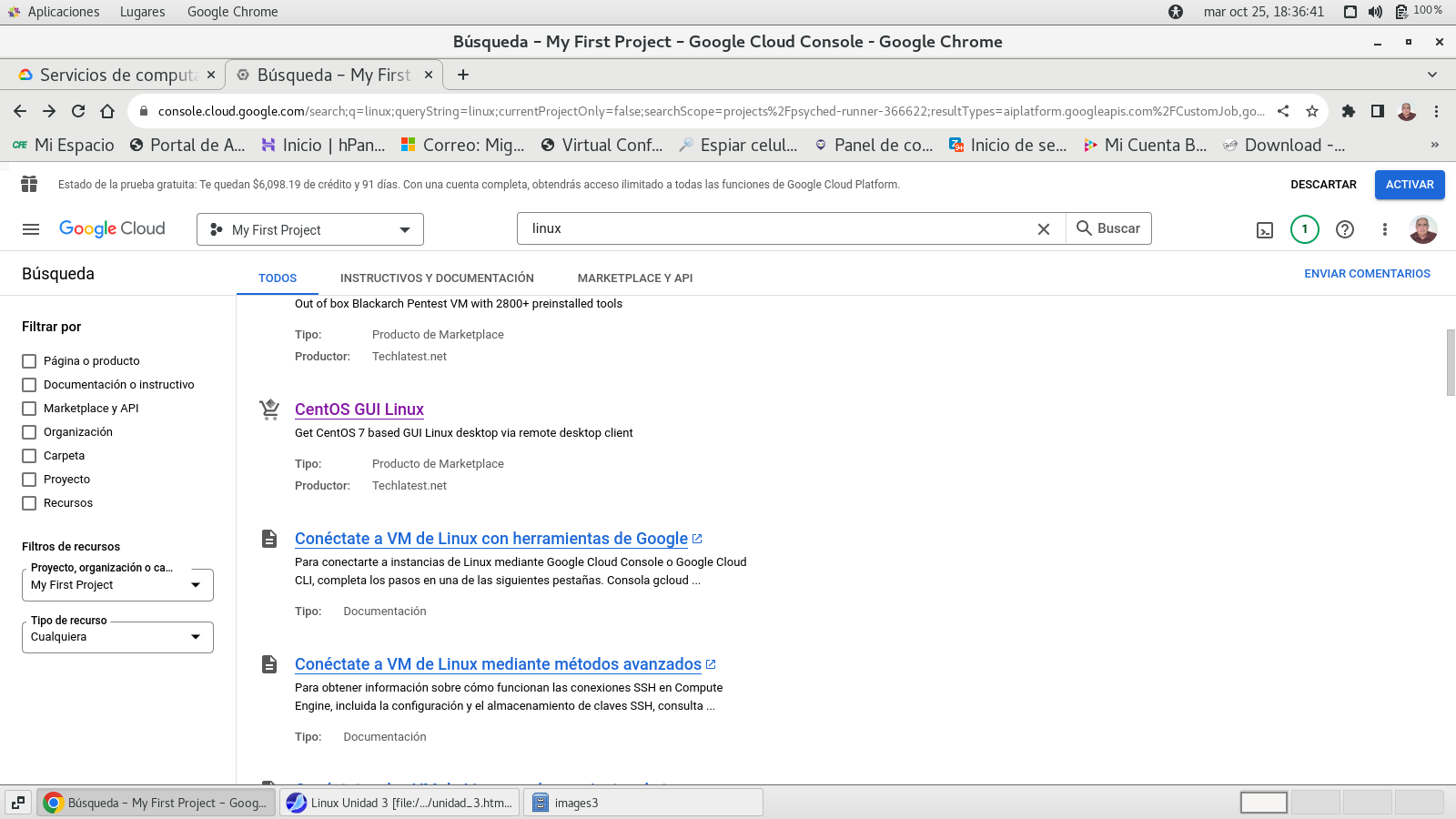
Task: Open the help question mark icon
Action: point(1344,229)
